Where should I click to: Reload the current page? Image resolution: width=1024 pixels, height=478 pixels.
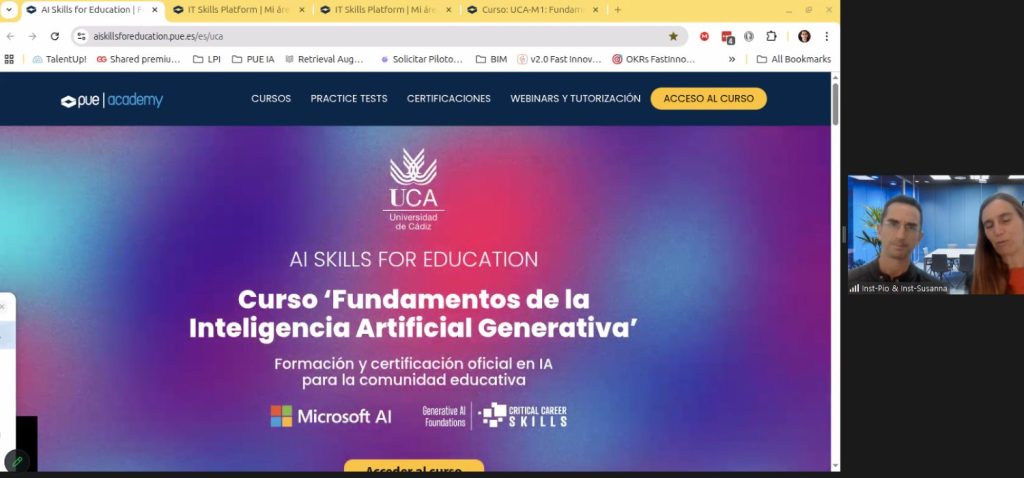pyautogui.click(x=55, y=36)
